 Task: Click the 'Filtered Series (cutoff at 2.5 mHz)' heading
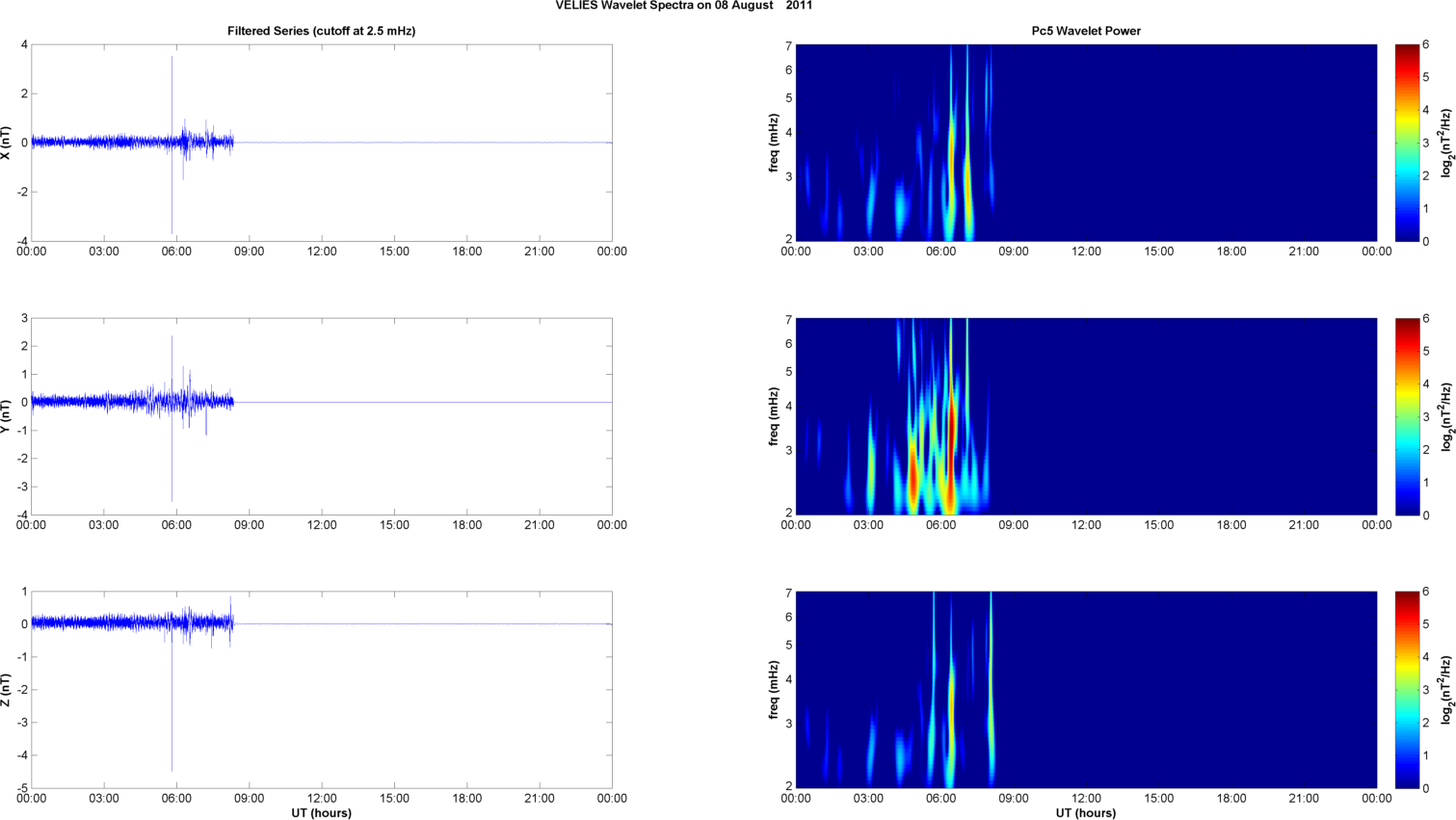[321, 31]
